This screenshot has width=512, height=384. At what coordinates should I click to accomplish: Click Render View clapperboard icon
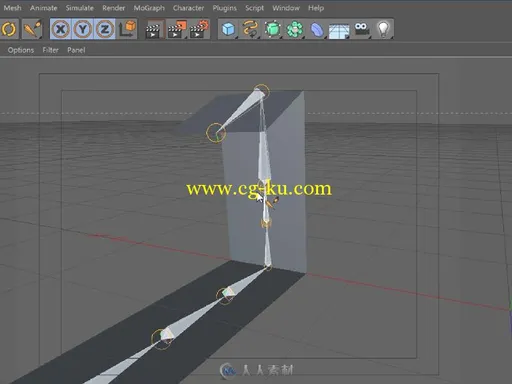[x=154, y=30]
